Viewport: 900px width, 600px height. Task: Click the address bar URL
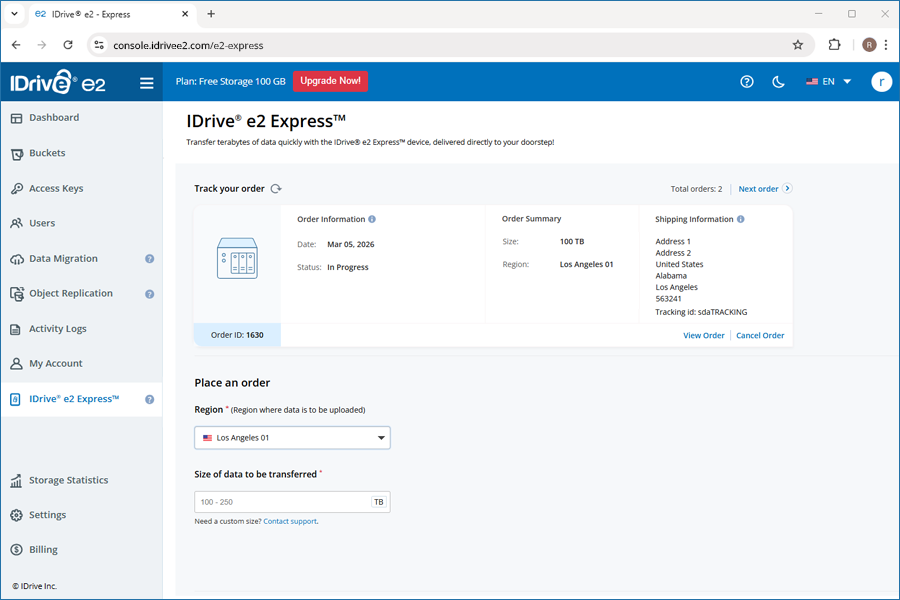[x=188, y=45]
